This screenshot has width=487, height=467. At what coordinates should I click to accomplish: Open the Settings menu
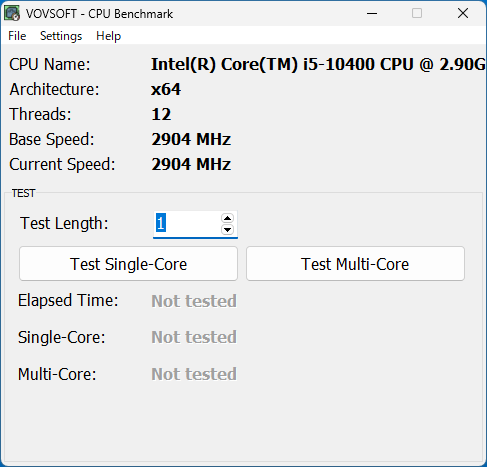click(x=61, y=36)
